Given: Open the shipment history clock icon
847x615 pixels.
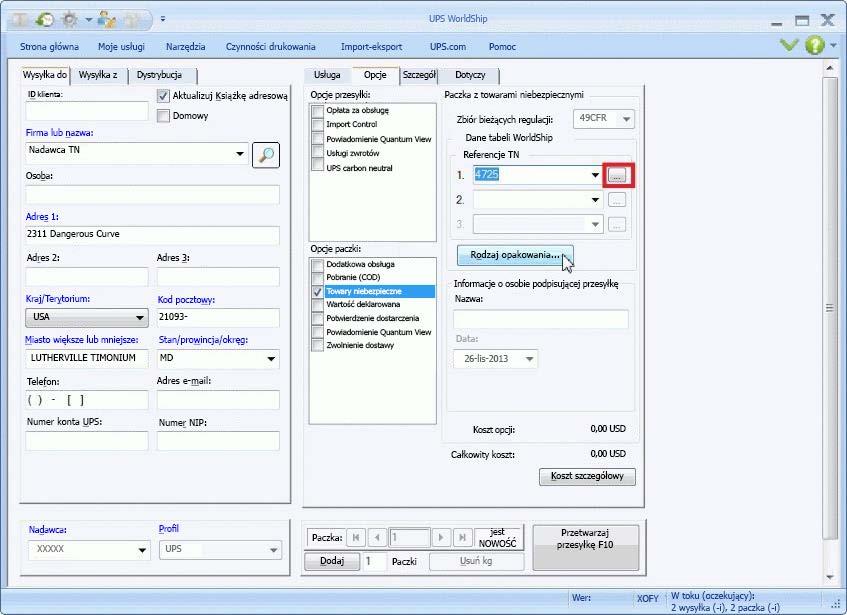Looking at the screenshot, I should (44, 20).
